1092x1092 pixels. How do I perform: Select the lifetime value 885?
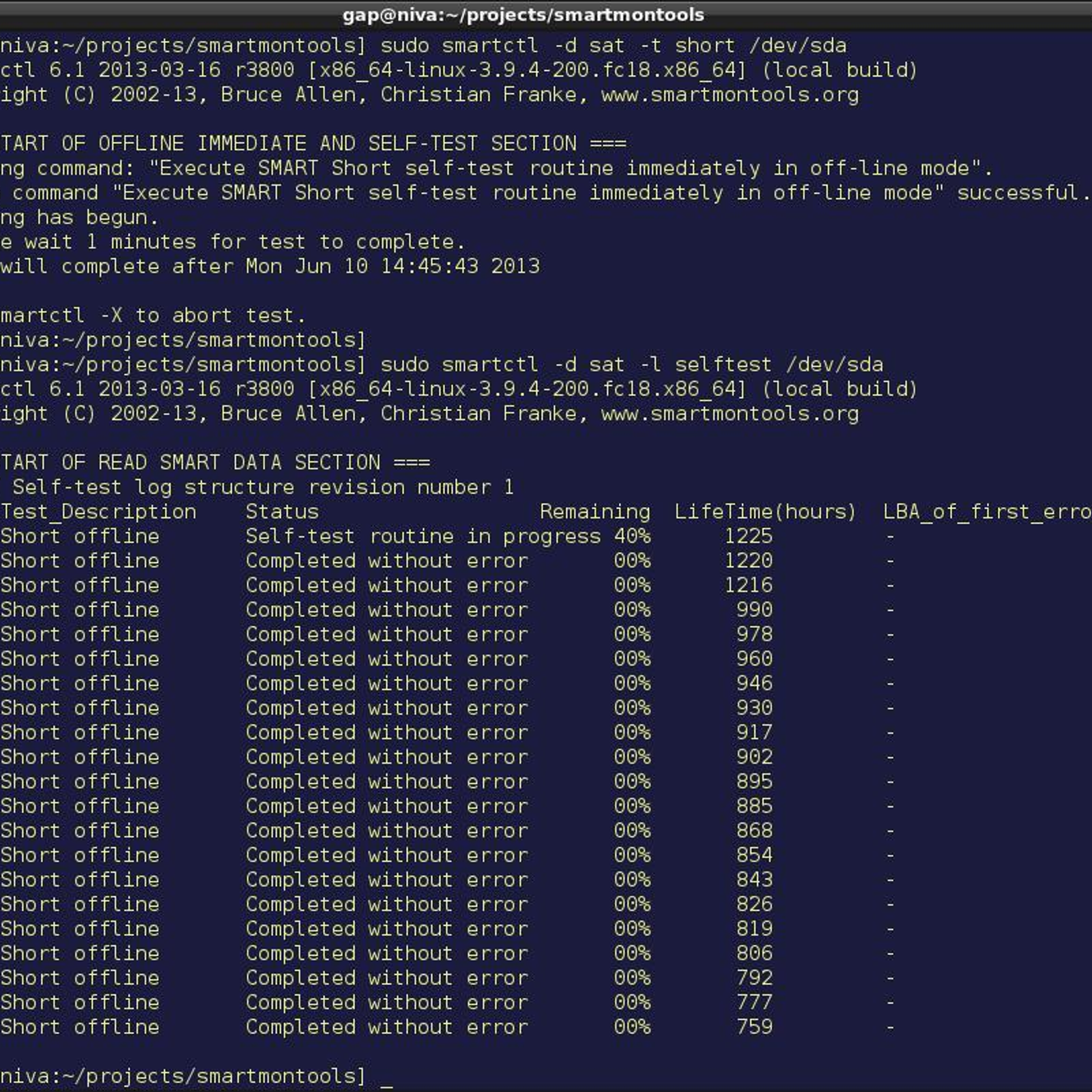pyautogui.click(x=754, y=807)
